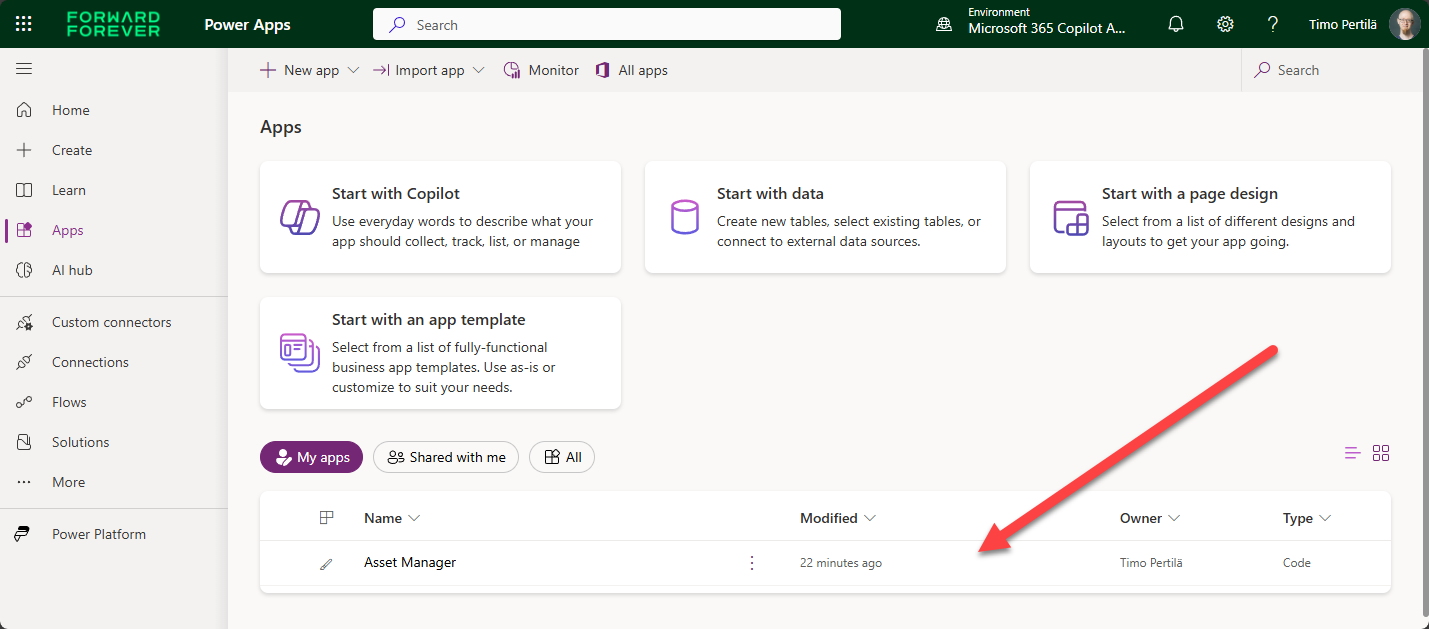
Task: Toggle select-all rows icon in table header
Action: 325,518
